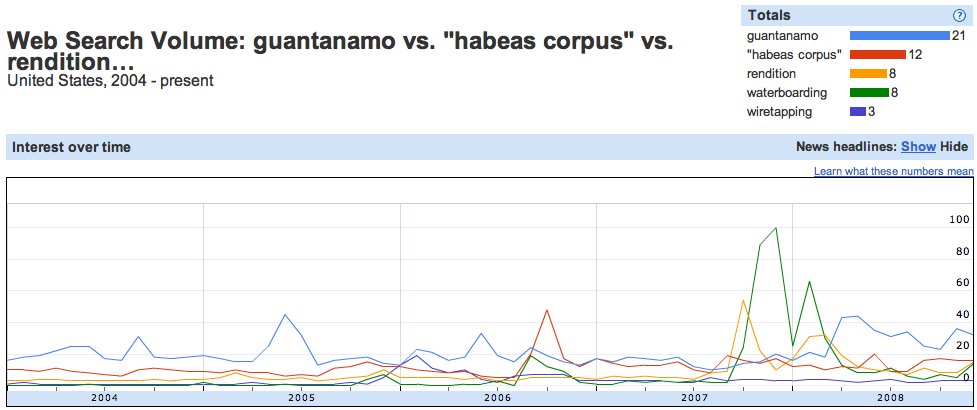The image size is (977, 410).
Task: Select the wiretapping label in Totals
Action: [779, 112]
